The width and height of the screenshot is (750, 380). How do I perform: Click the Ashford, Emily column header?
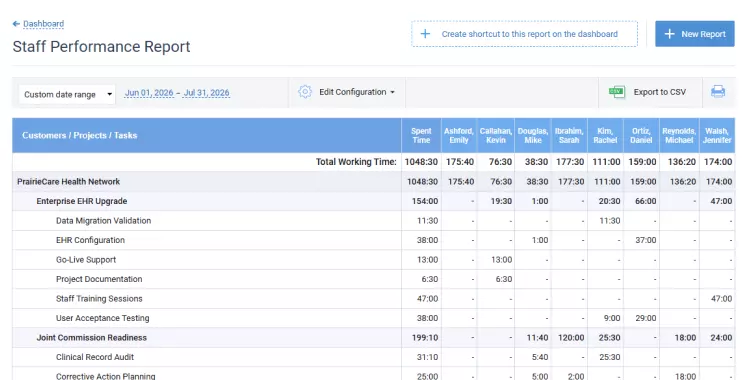coord(459,135)
